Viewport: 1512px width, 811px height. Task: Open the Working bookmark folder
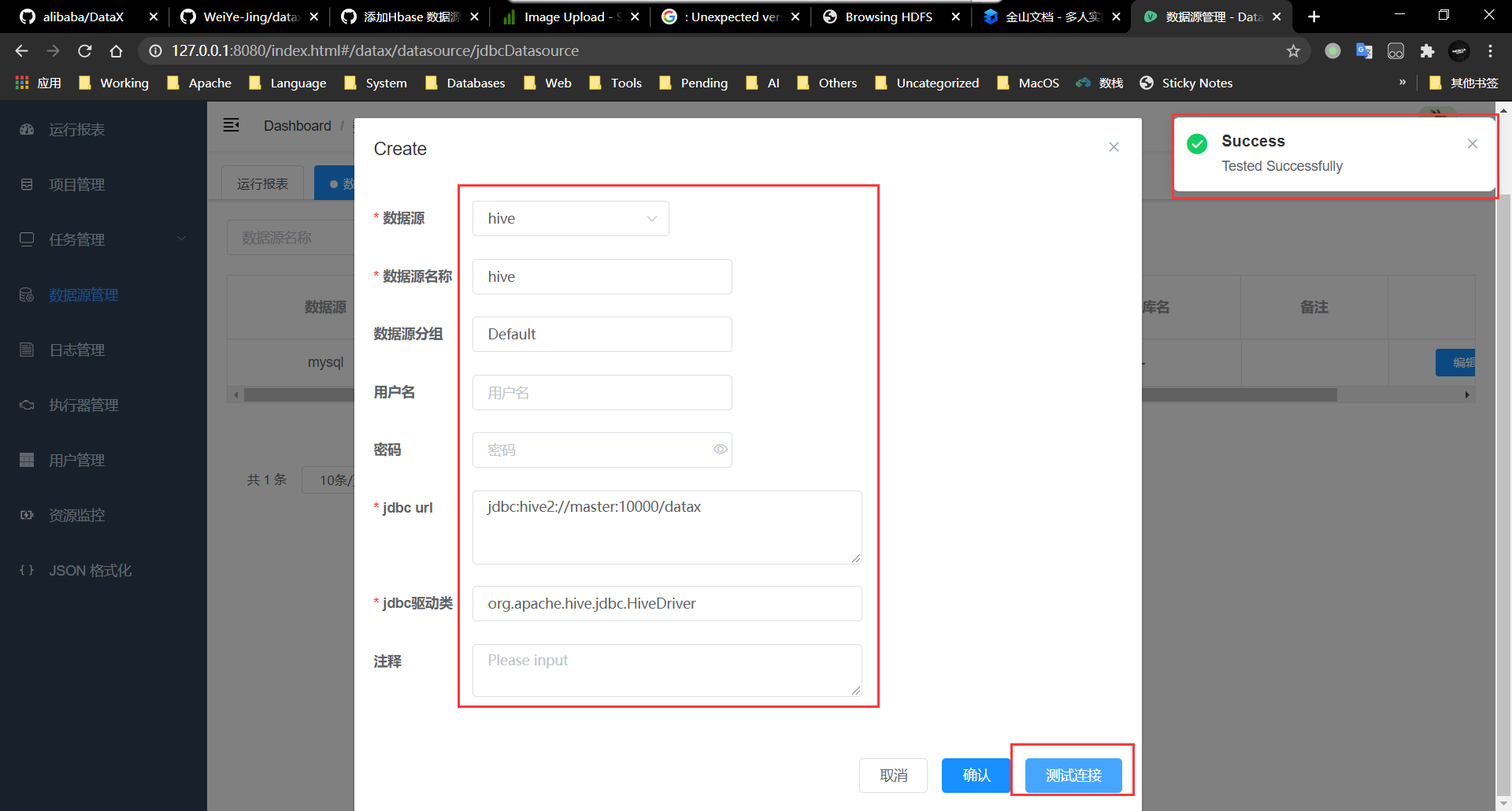point(114,83)
